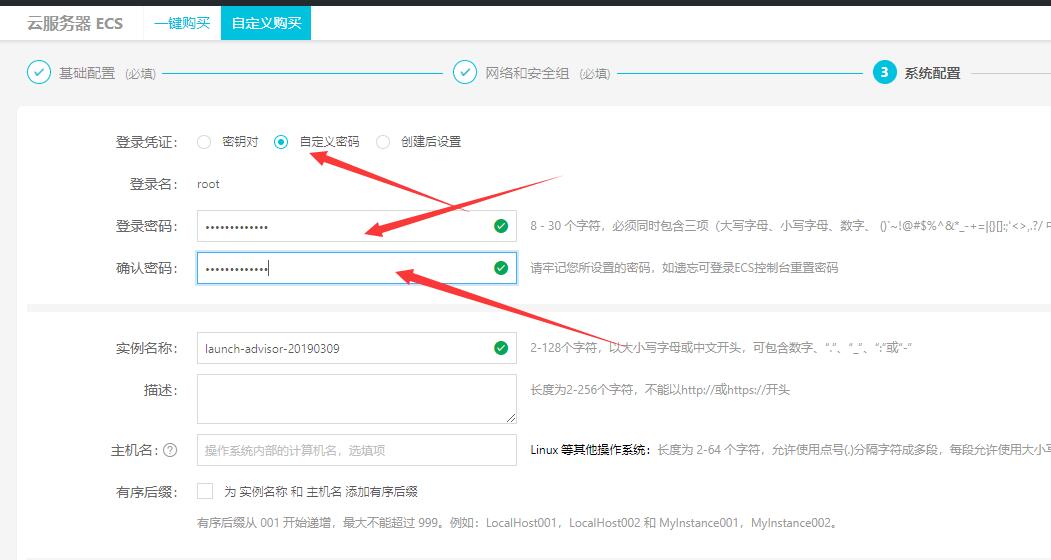
Task: Click the 2-128个字符 instance name hint
Action: point(721,348)
